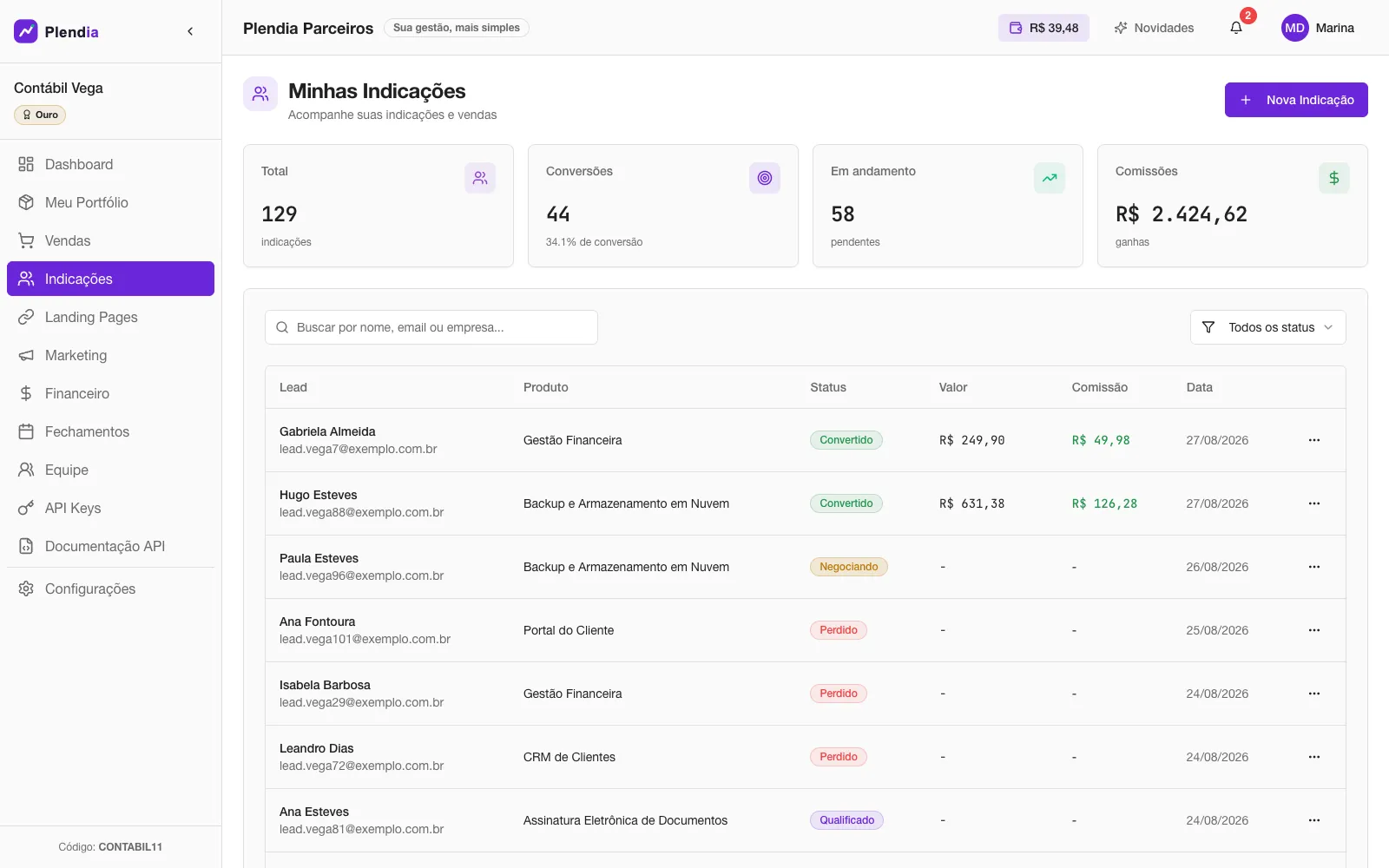1389x868 pixels.
Task: Open Documentação API
Action: (110, 546)
